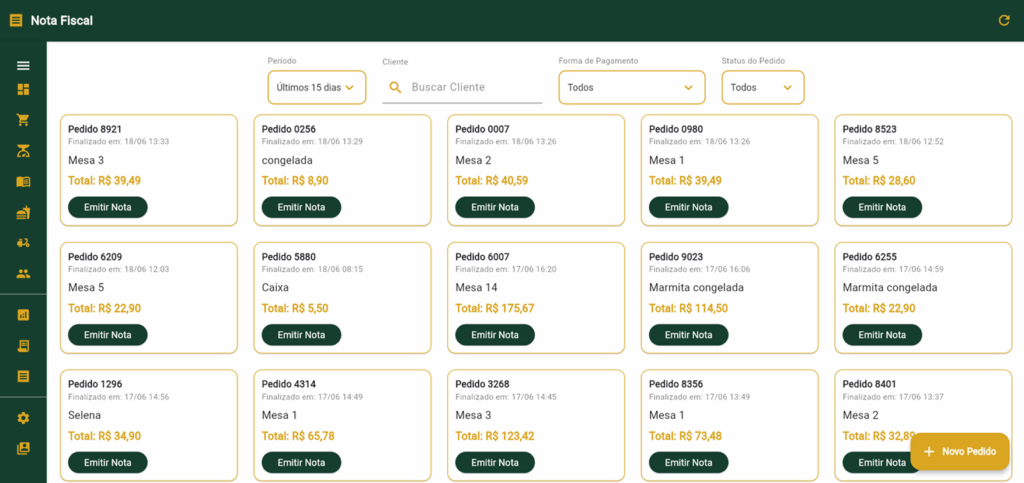Click Emitir Nota for Pedido 9023

(x=688, y=335)
